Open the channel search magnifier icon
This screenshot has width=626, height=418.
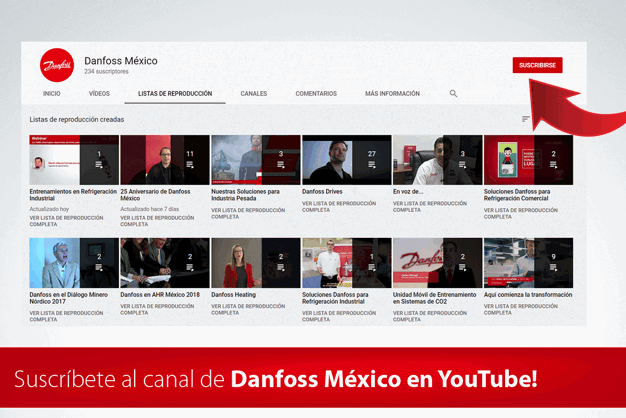453,93
